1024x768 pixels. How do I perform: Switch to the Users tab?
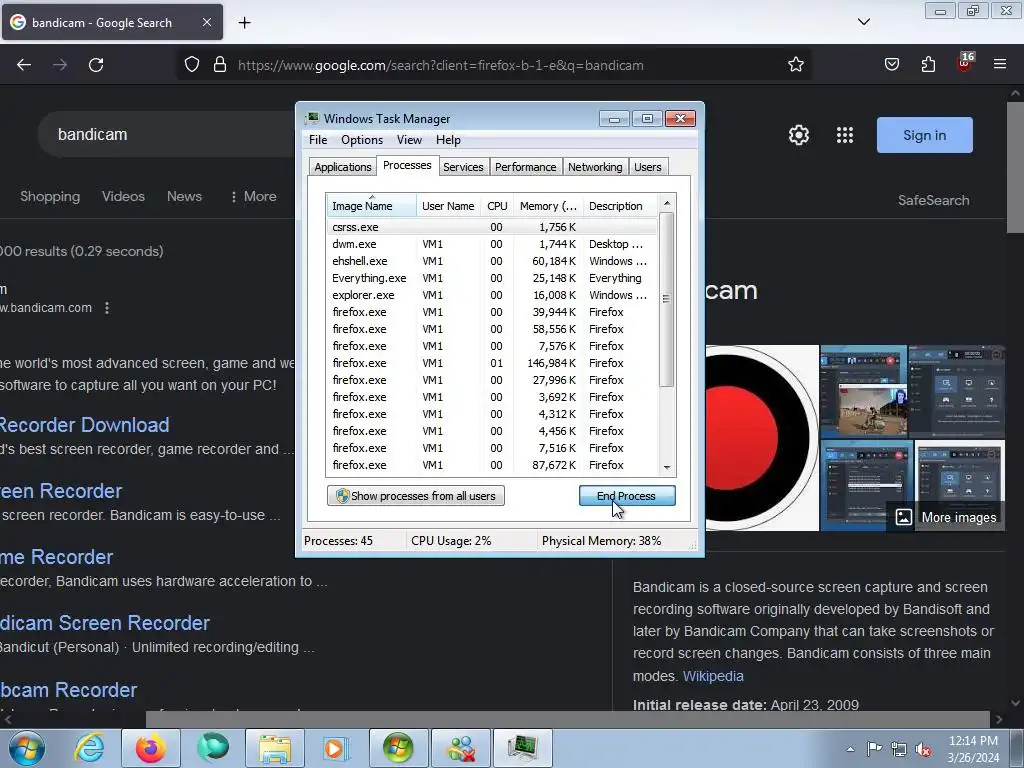648,167
